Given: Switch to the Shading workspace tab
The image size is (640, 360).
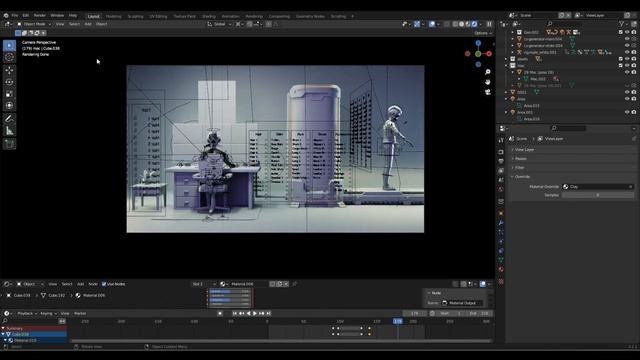Looking at the screenshot, I should point(209,16).
